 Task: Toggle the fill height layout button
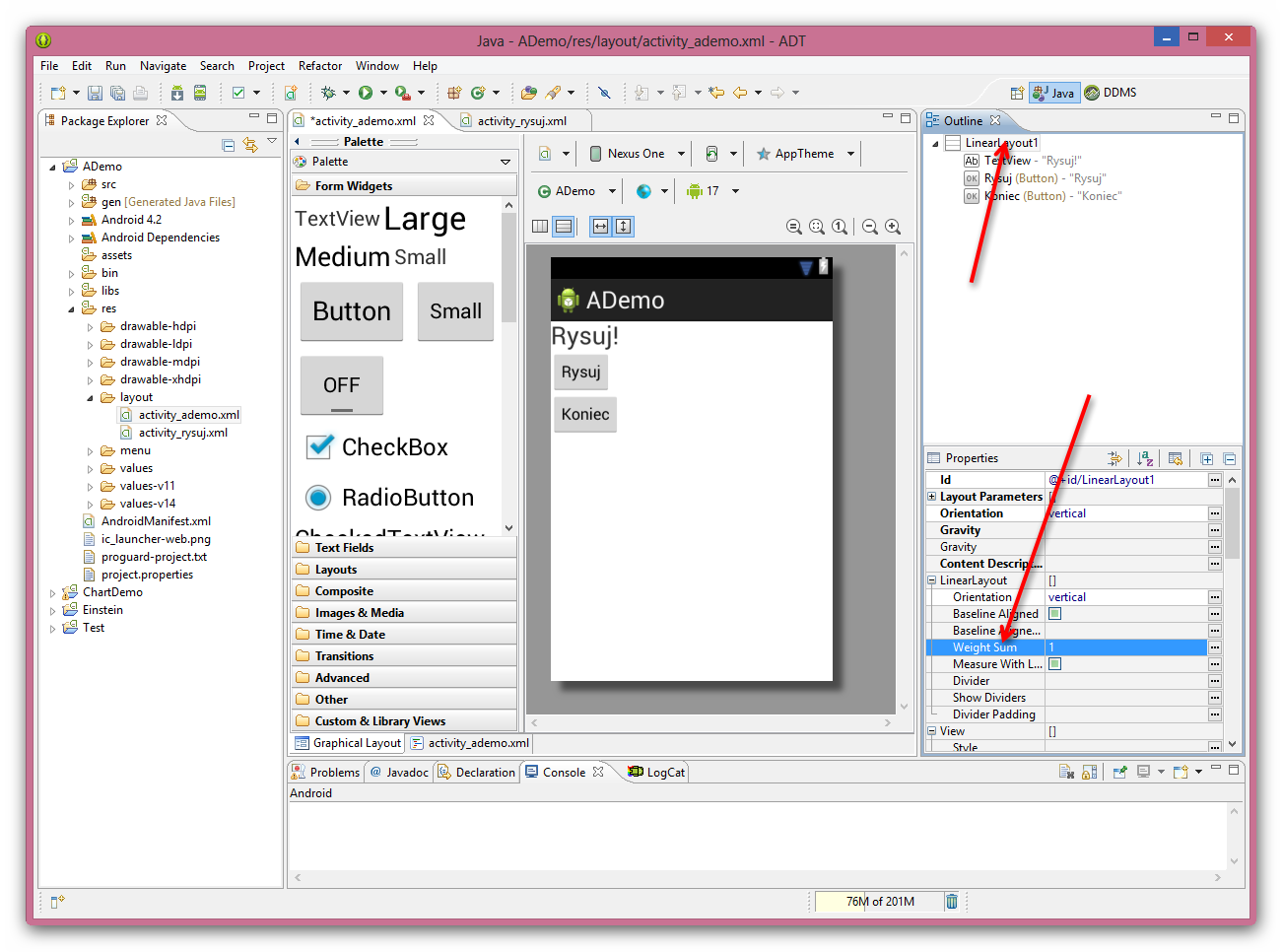click(624, 227)
